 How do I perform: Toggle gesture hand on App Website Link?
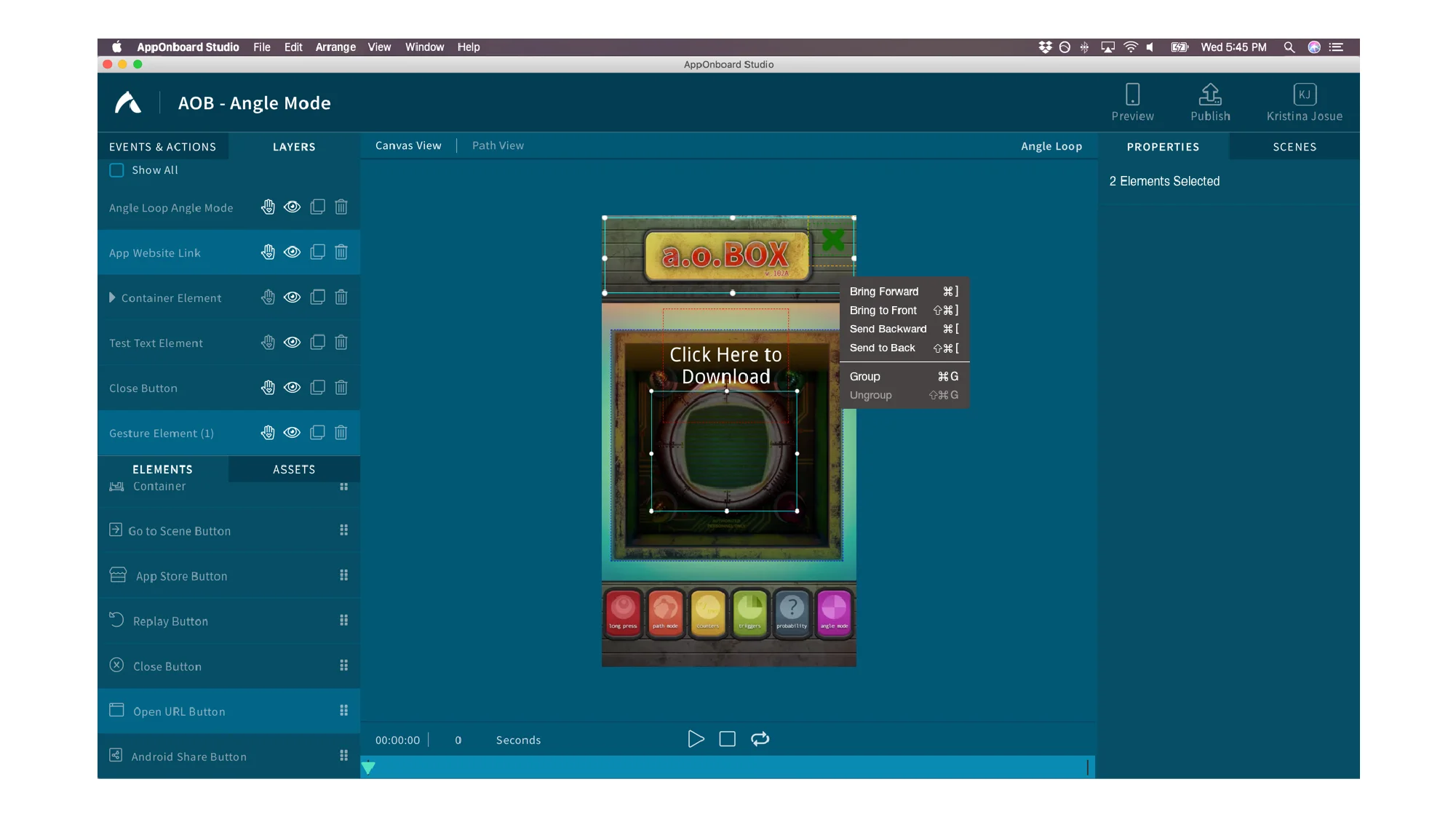[x=268, y=252]
